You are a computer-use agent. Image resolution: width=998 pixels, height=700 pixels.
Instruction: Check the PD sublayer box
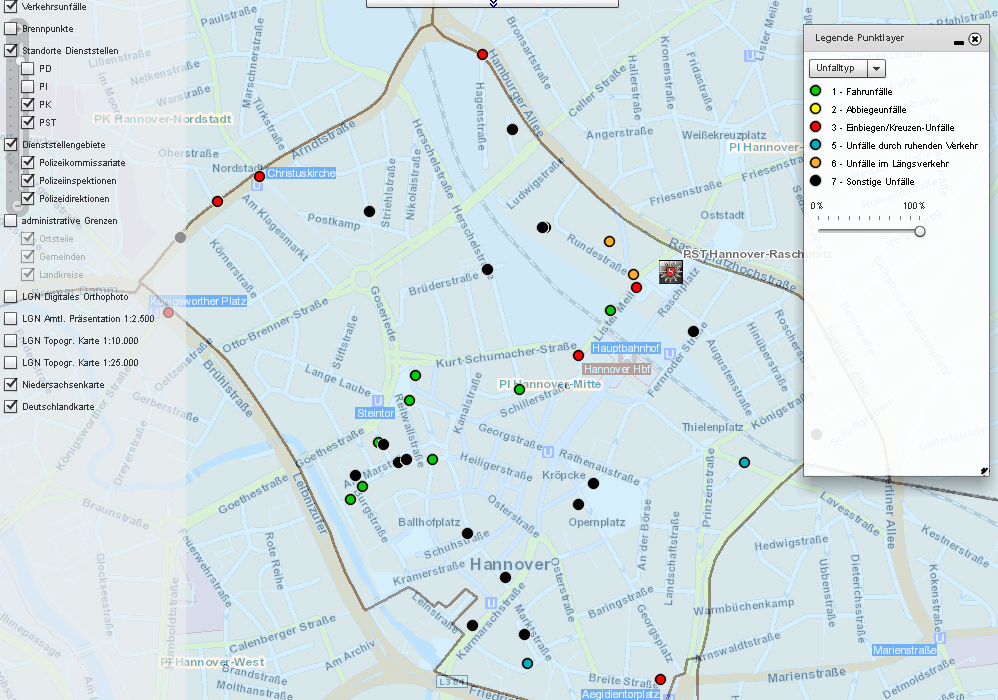(27, 68)
